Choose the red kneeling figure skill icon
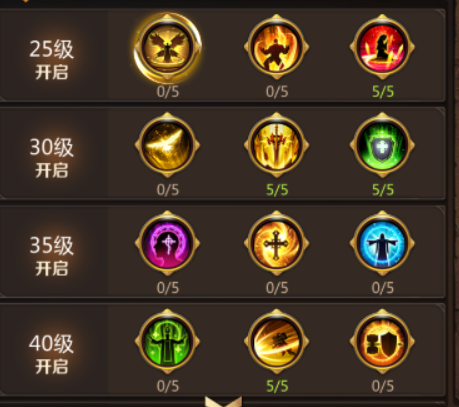459x407 pixels. tap(382, 47)
